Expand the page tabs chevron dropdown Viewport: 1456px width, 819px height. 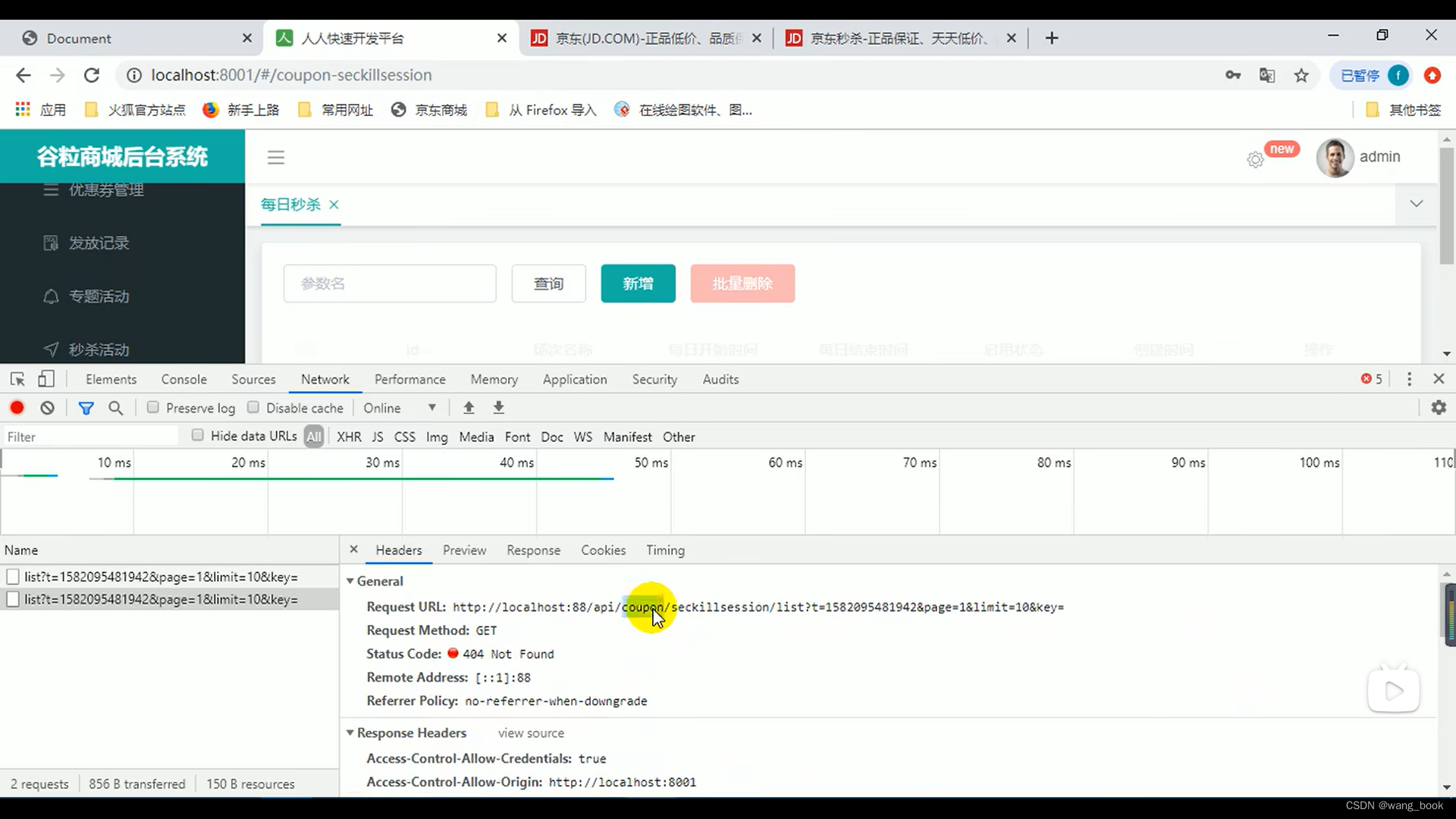(x=1416, y=204)
